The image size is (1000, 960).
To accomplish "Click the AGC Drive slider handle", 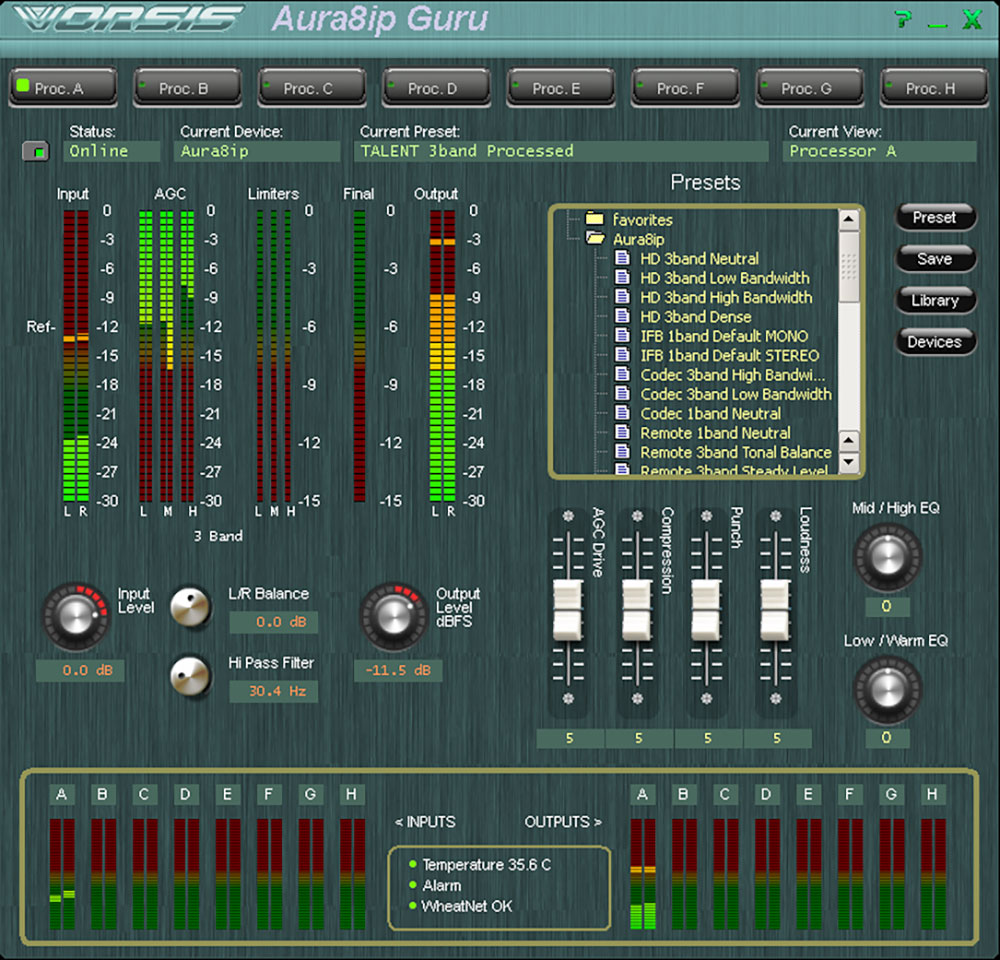I will (568, 610).
